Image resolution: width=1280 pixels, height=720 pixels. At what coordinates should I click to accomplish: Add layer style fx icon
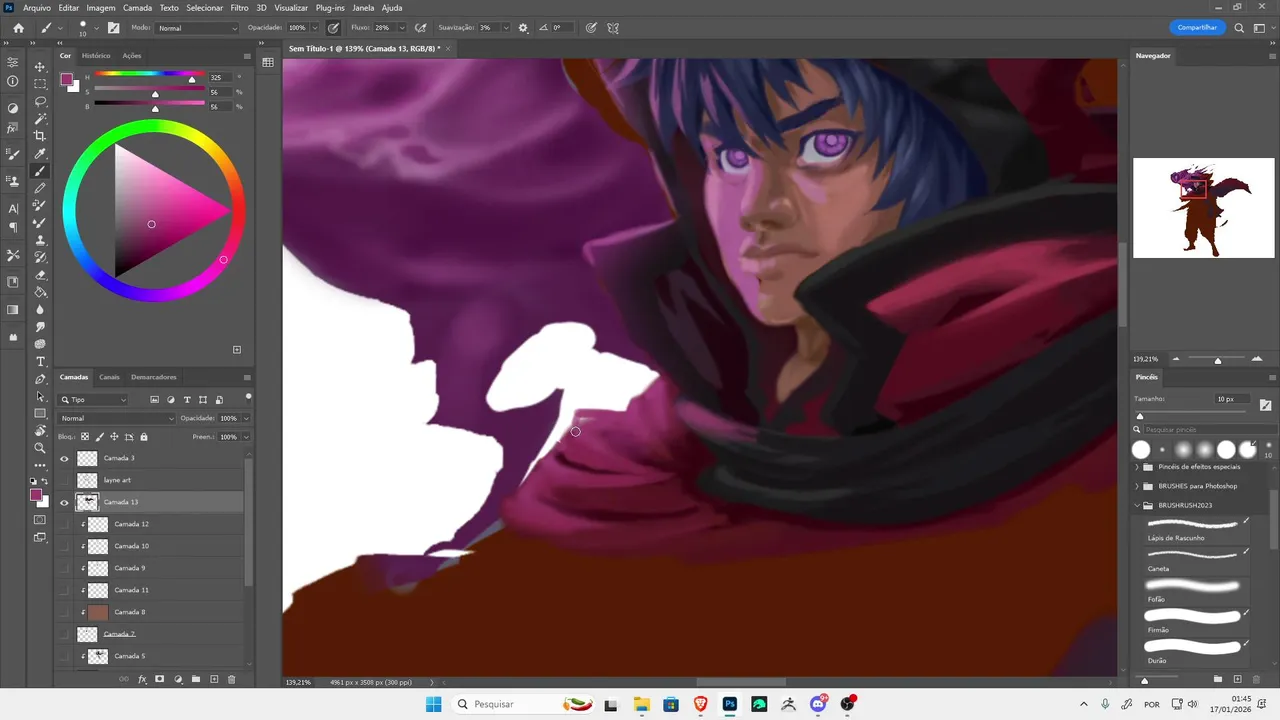click(x=142, y=679)
